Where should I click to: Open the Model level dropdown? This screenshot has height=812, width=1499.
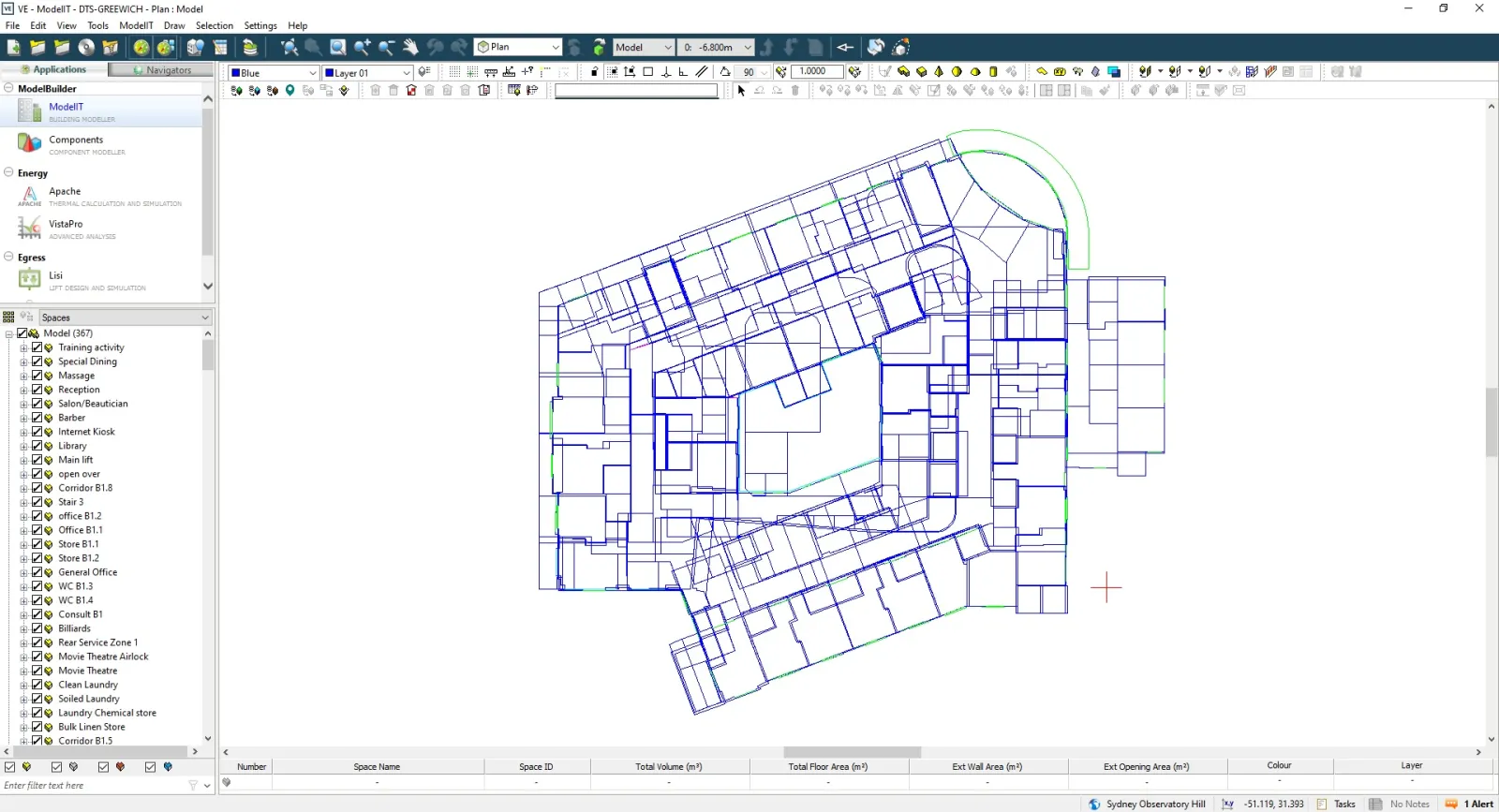click(644, 47)
